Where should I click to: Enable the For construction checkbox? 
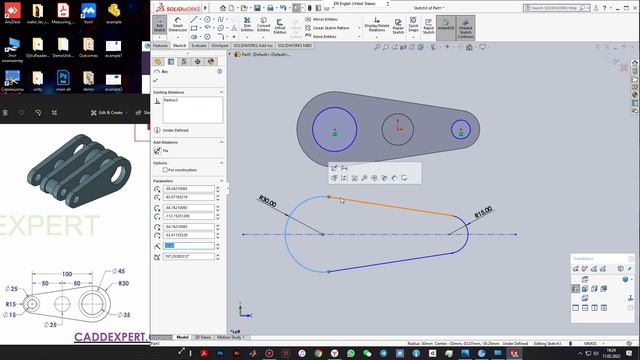(165, 170)
